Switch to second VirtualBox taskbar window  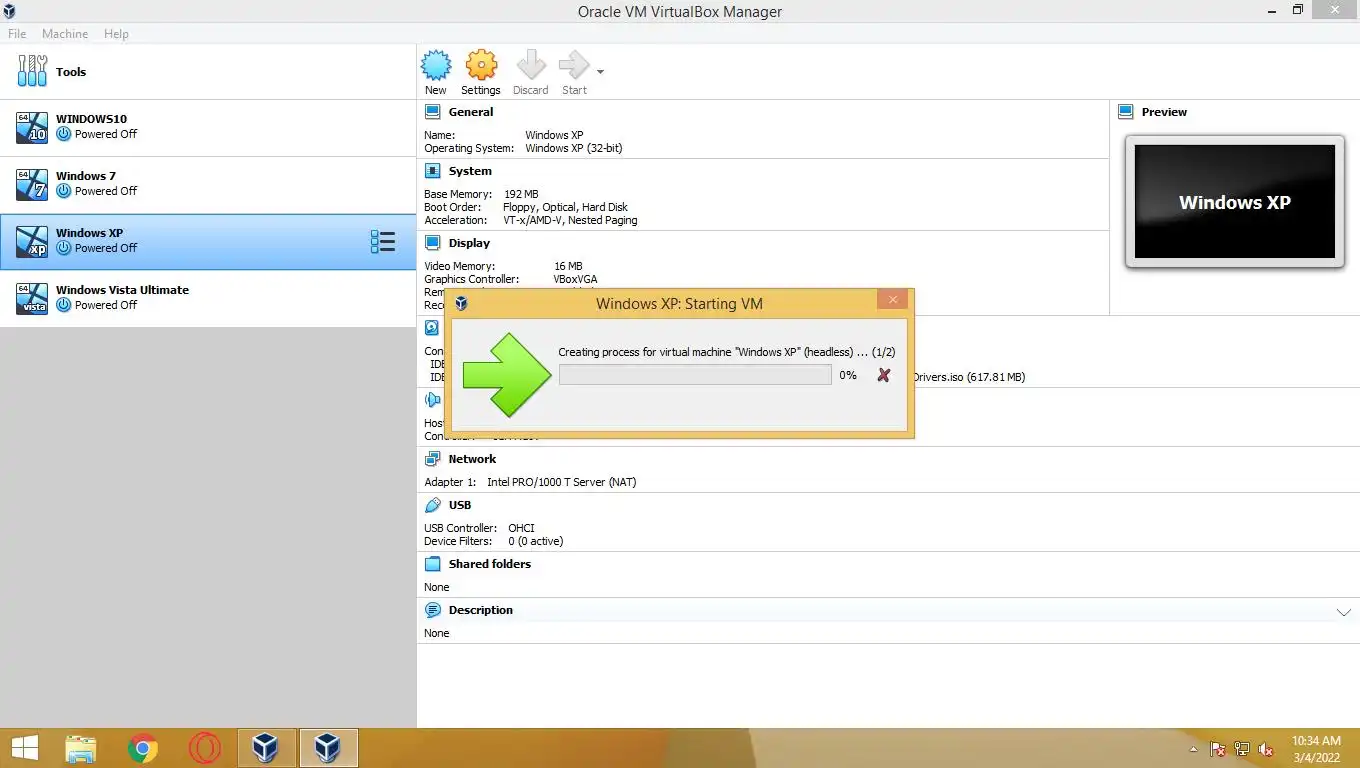coord(328,748)
